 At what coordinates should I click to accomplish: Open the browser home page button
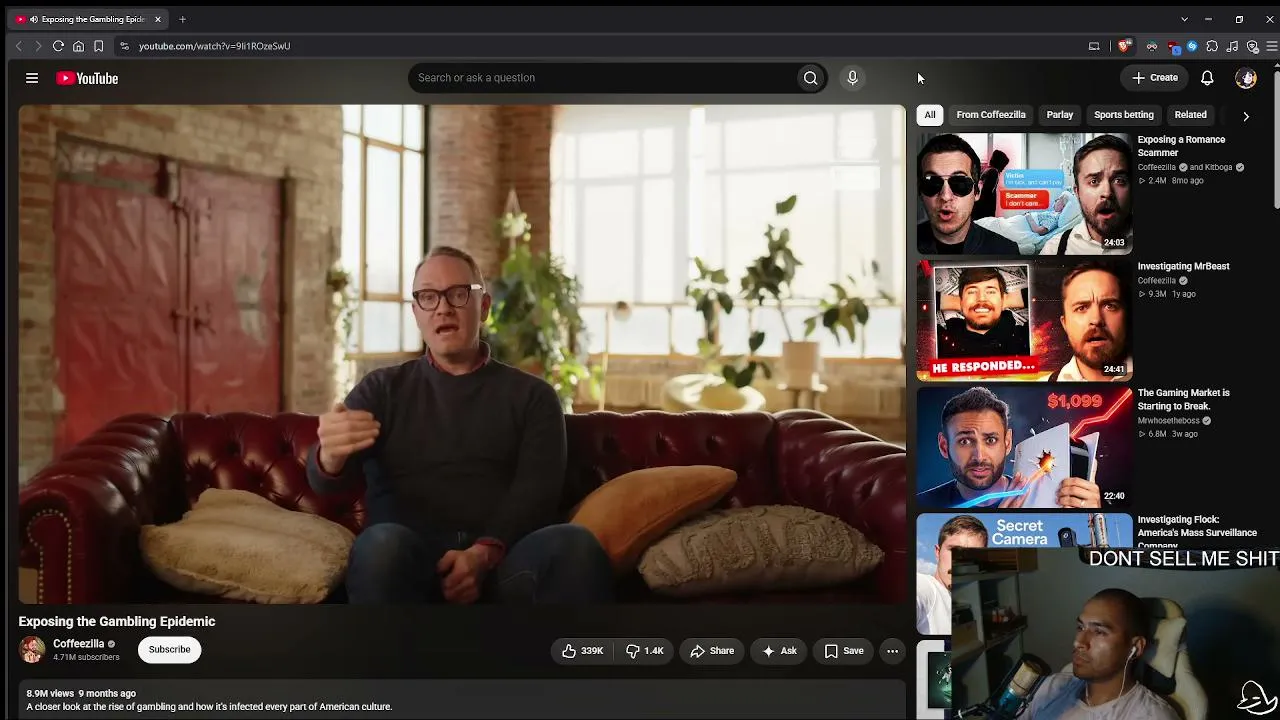tap(78, 46)
